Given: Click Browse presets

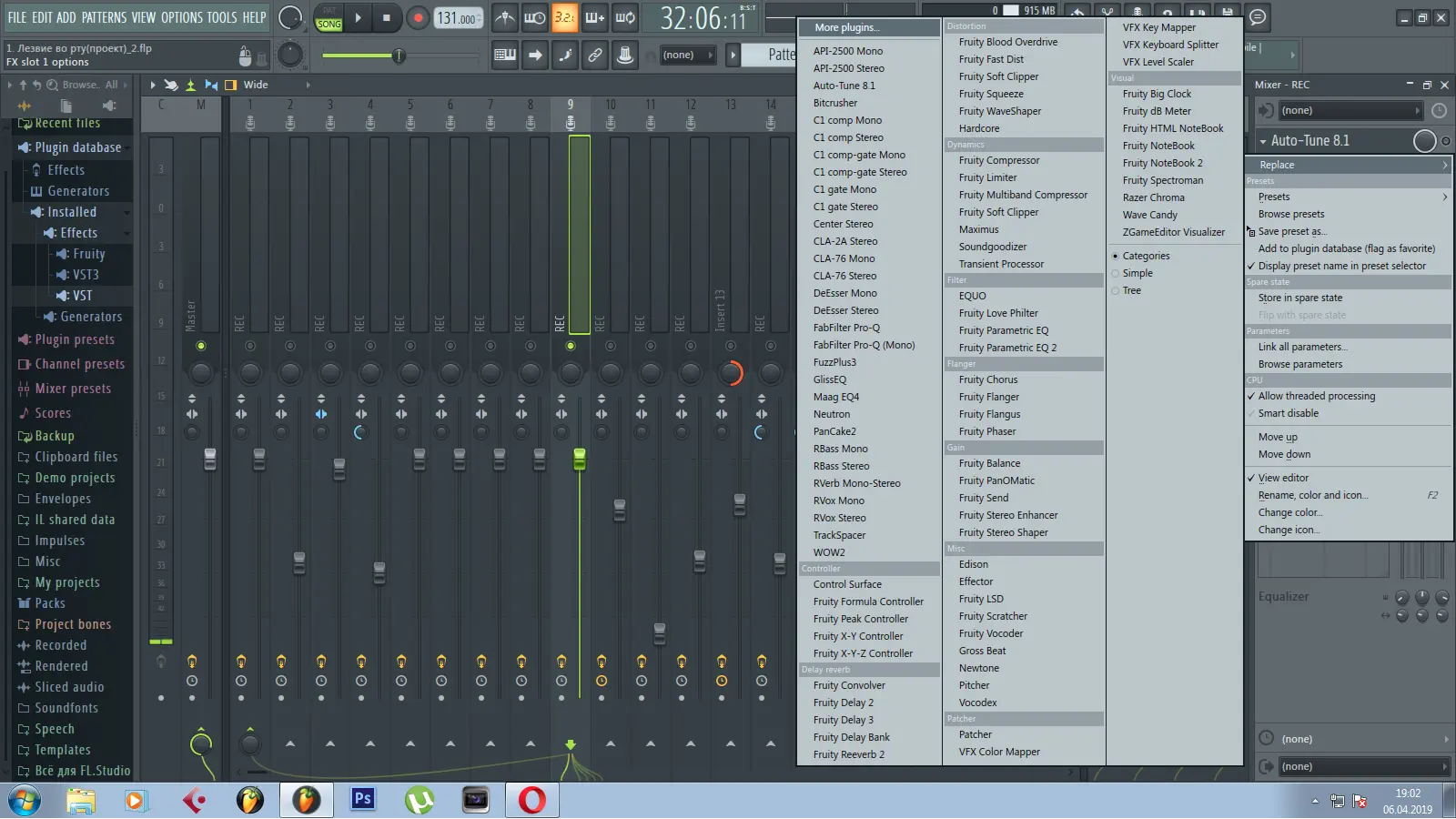Looking at the screenshot, I should point(1290,214).
